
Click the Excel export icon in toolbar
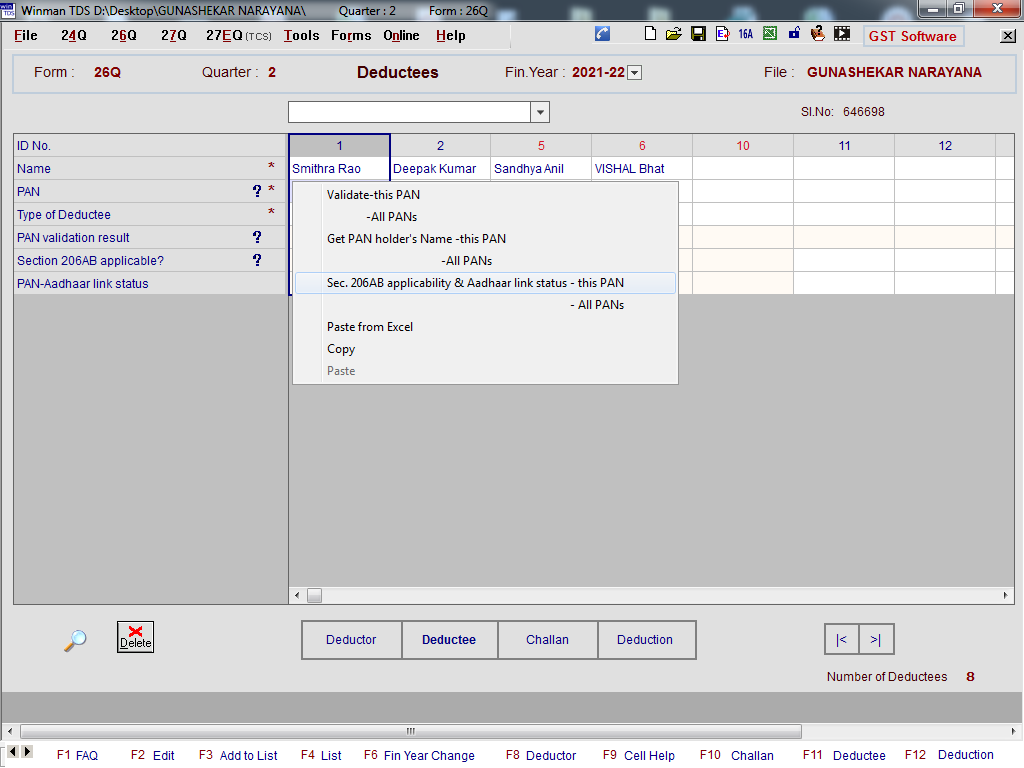770,34
